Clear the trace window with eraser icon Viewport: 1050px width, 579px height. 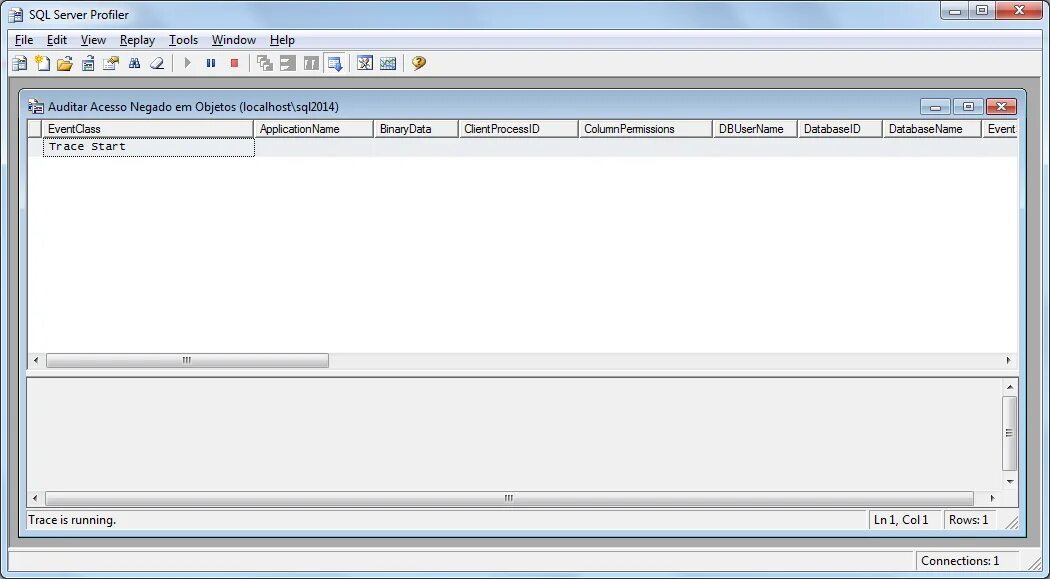[x=157, y=64]
